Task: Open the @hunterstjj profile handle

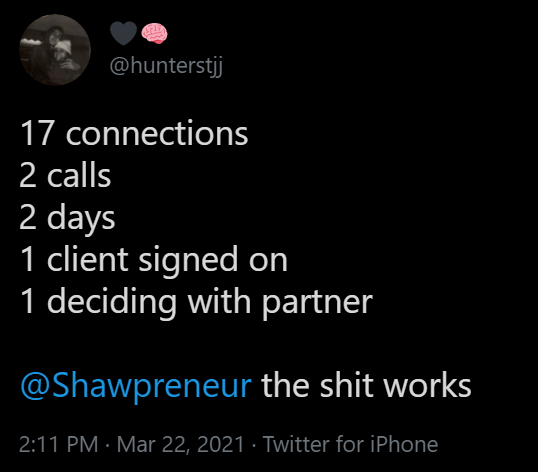Action: pos(166,66)
